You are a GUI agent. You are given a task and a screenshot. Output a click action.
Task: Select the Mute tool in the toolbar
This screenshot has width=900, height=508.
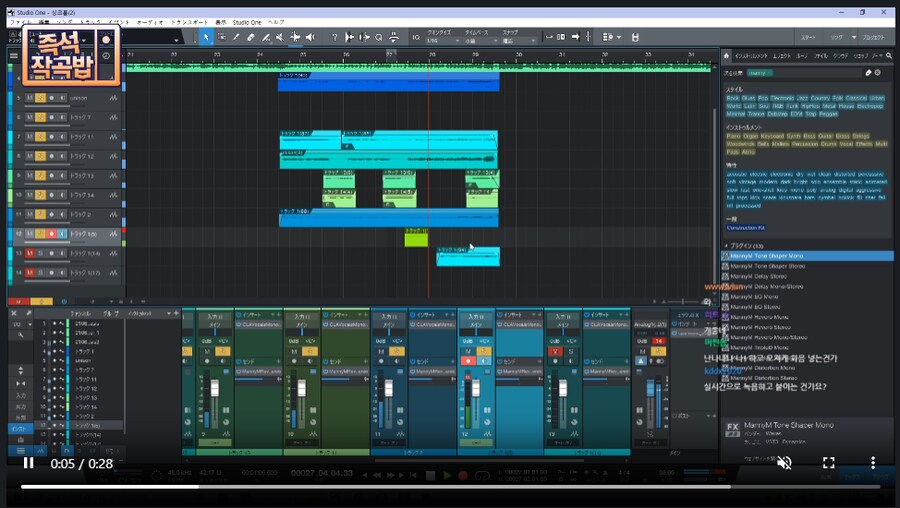(x=280, y=37)
